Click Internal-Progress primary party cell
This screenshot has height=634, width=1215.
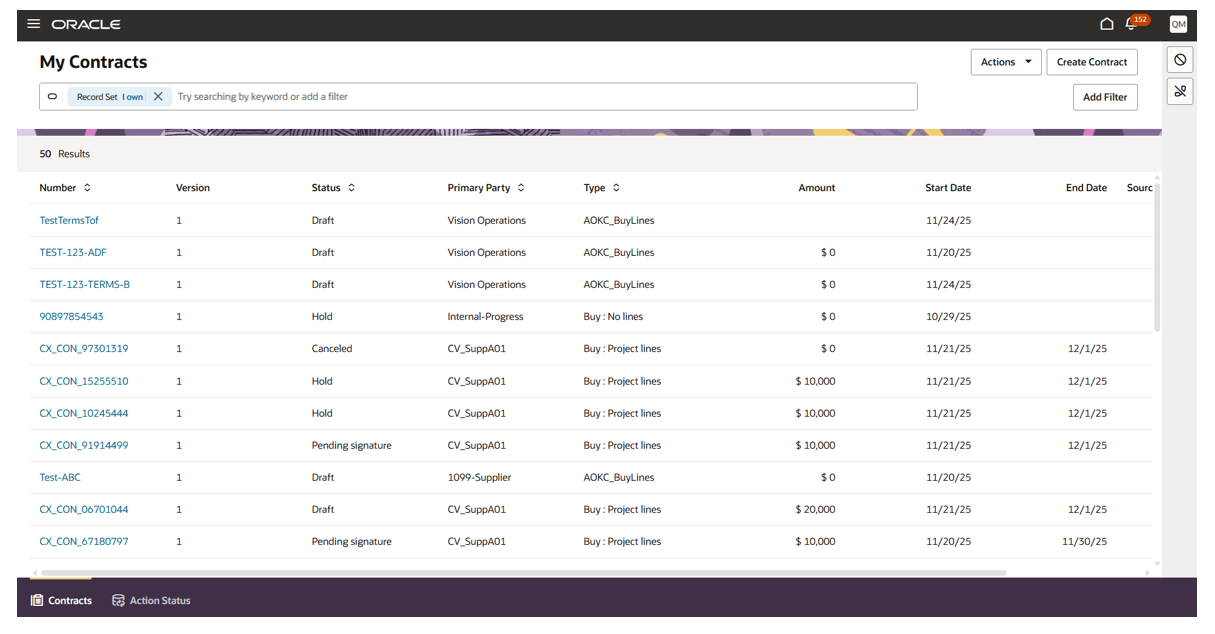click(485, 316)
